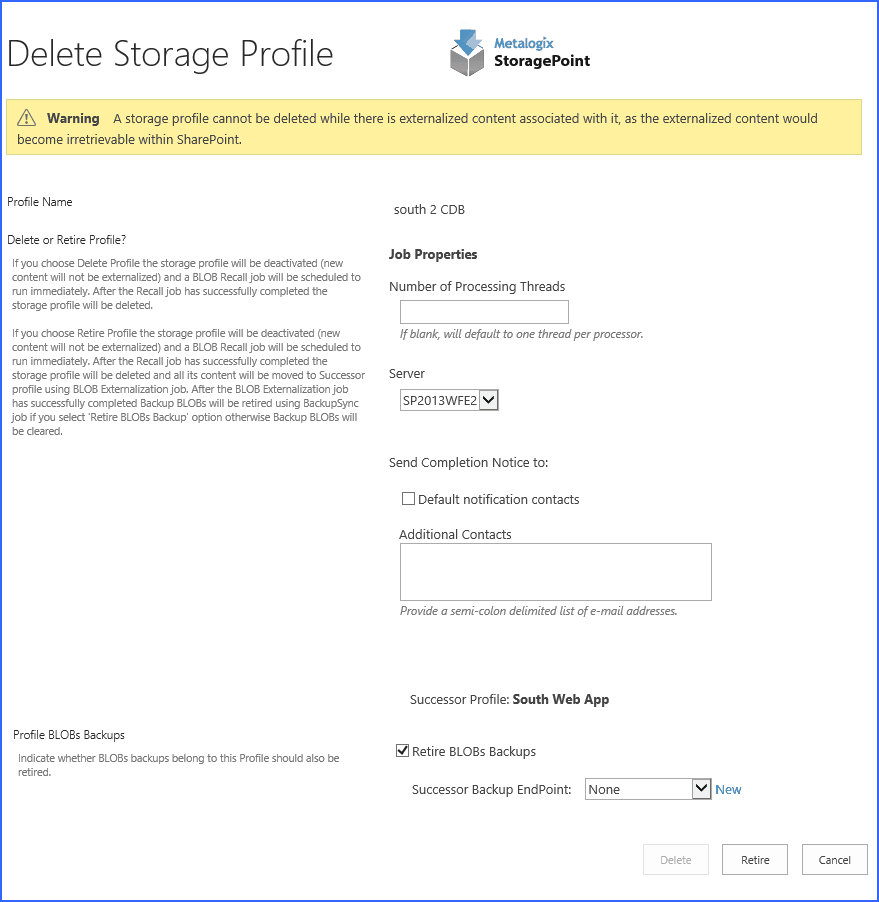Image resolution: width=879 pixels, height=902 pixels.
Task: Open the Server dropdown showing SP2013WFE2
Action: [443, 400]
